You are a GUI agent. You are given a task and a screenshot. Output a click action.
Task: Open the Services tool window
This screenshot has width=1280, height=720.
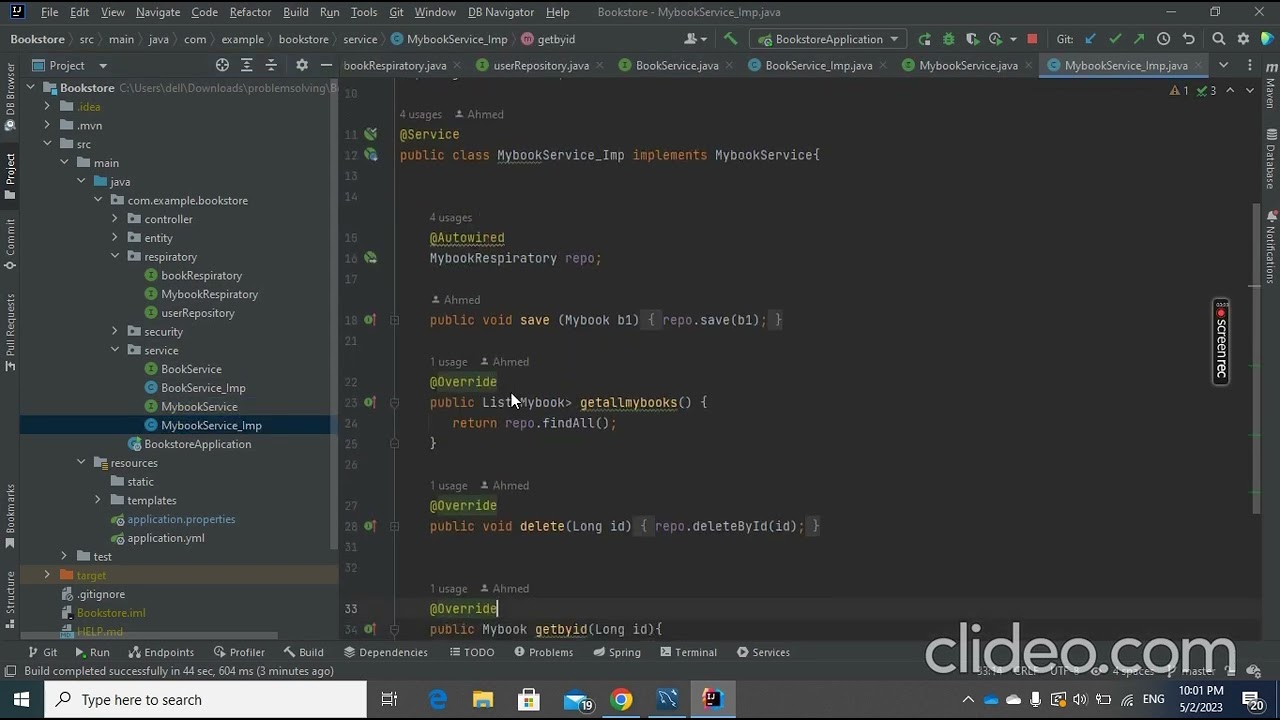coord(763,652)
